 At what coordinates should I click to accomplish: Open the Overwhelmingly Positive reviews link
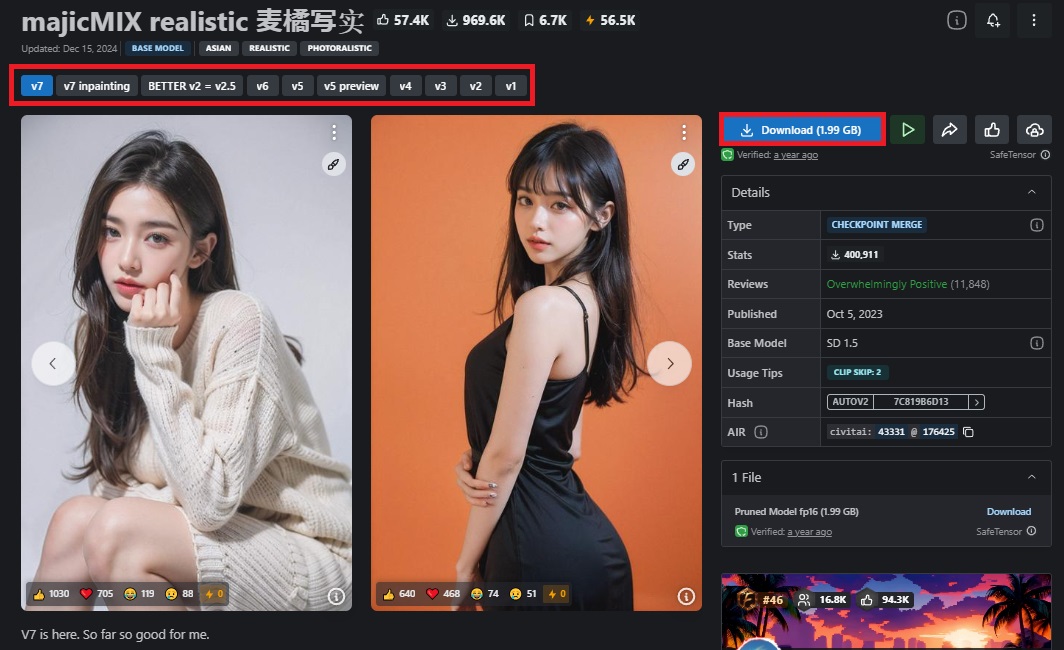tap(888, 284)
